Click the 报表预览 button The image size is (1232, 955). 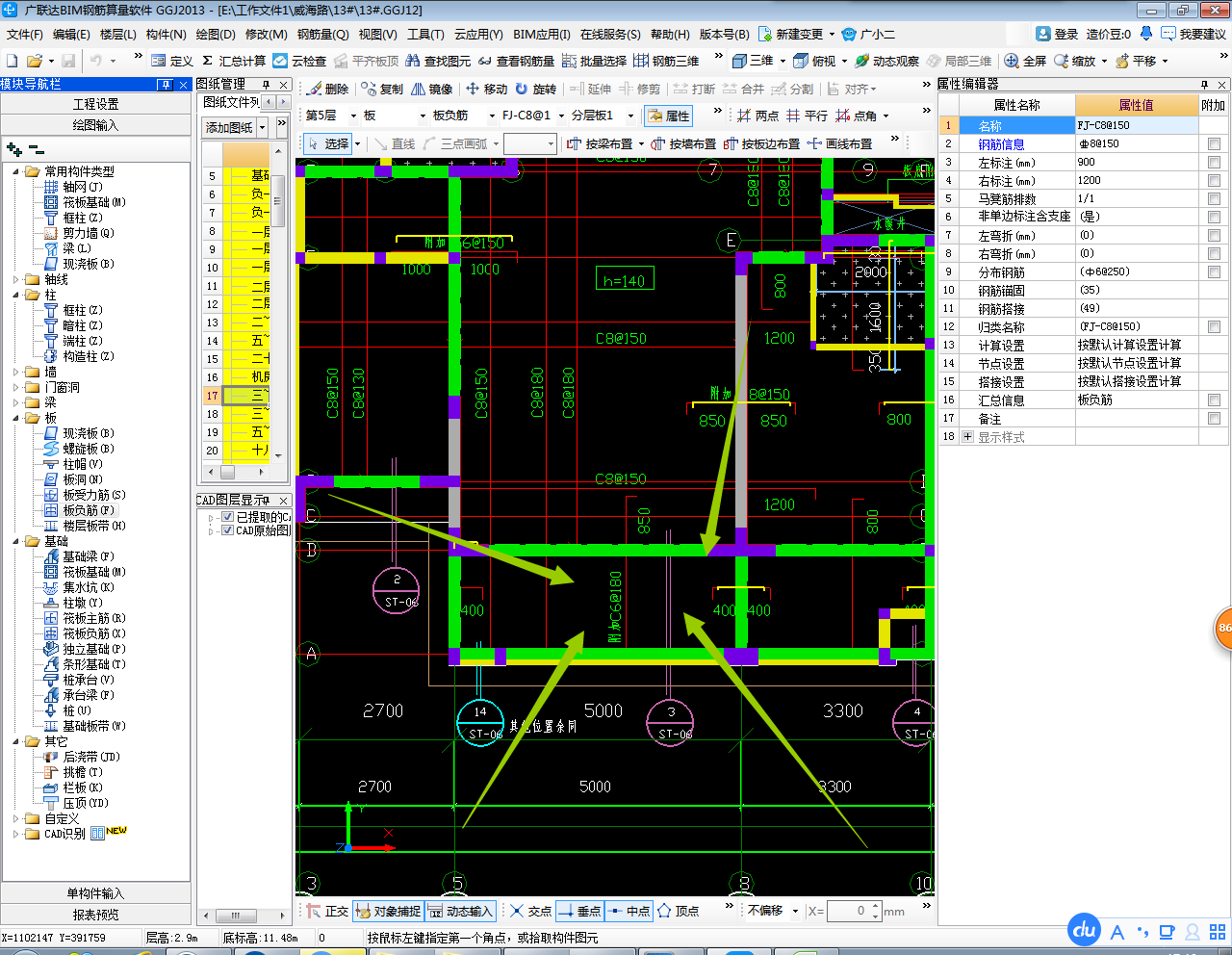[96, 915]
